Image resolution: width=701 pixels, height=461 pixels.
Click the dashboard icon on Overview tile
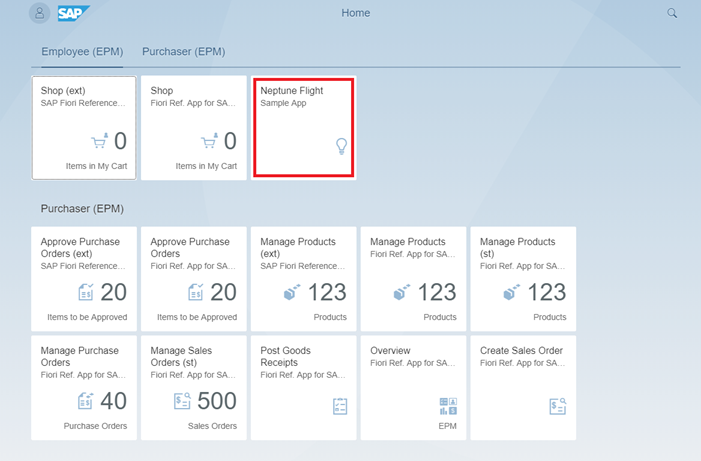point(448,406)
